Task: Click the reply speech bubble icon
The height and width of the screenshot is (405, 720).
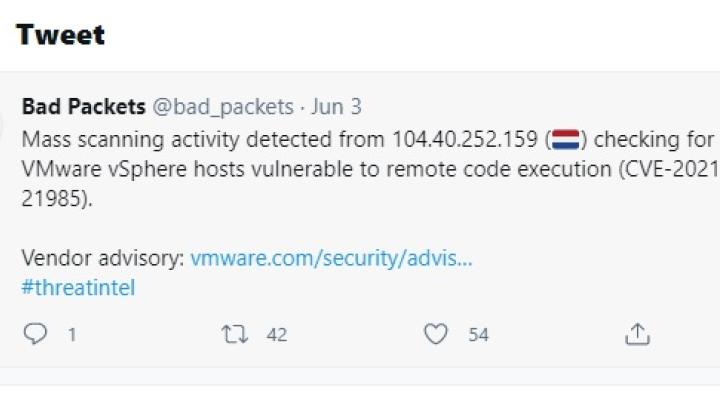Action: pos(35,334)
